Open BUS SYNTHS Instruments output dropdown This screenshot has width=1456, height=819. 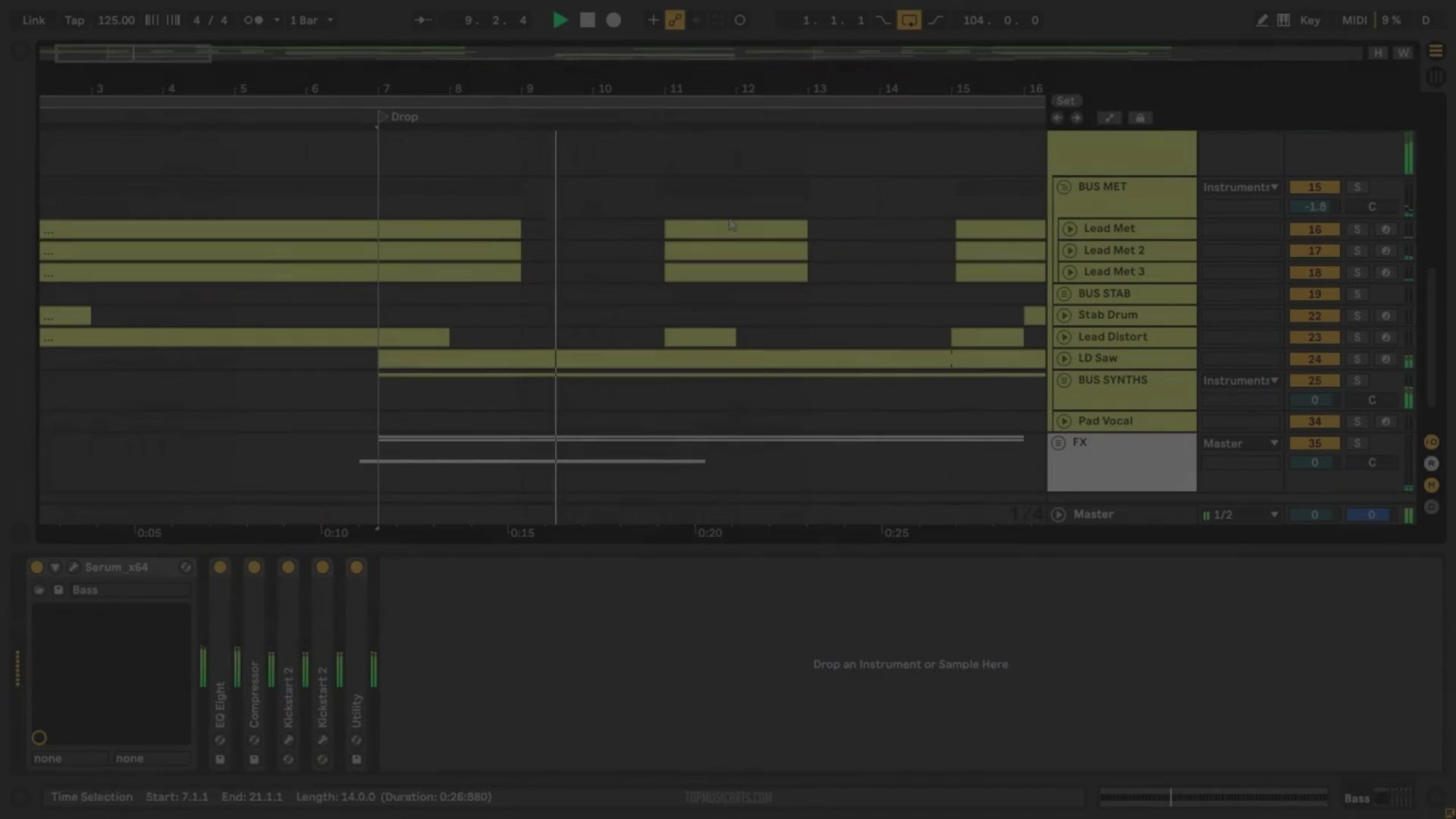pos(1241,381)
